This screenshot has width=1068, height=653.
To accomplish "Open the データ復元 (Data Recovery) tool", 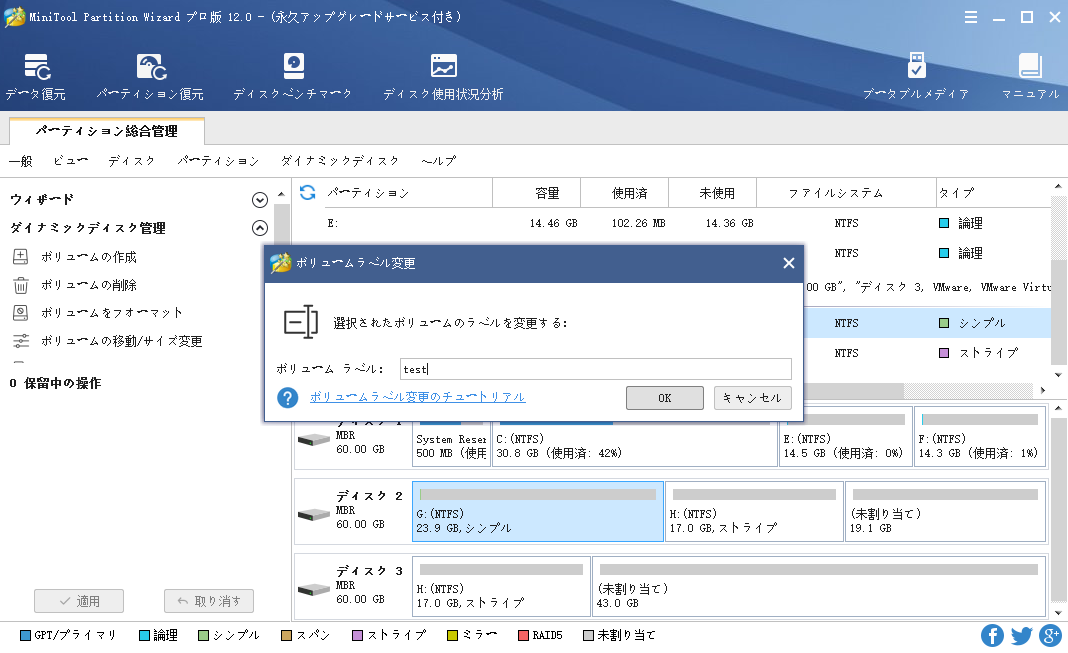I will (36, 77).
